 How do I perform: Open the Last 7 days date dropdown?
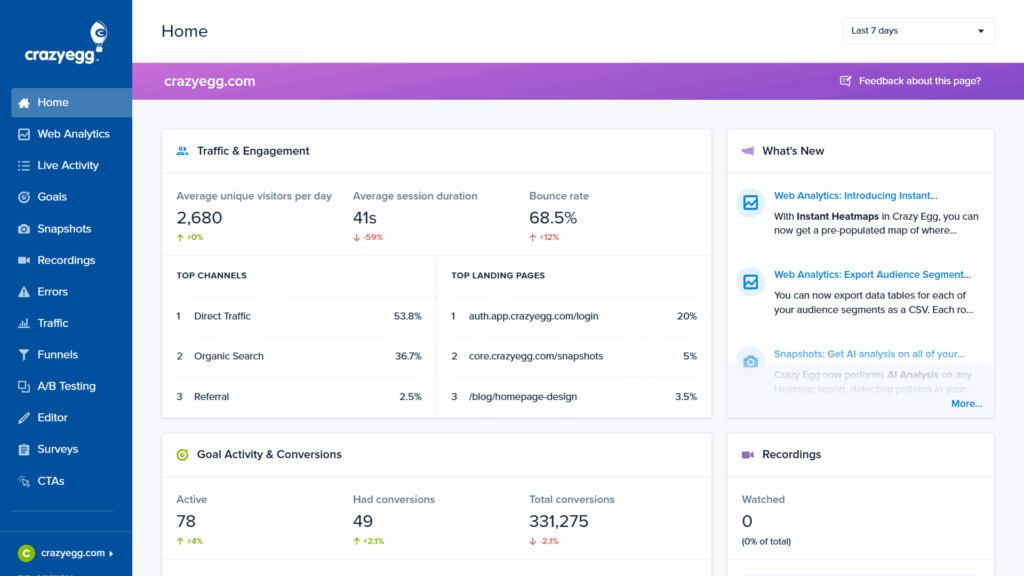pyautogui.click(x=916, y=31)
